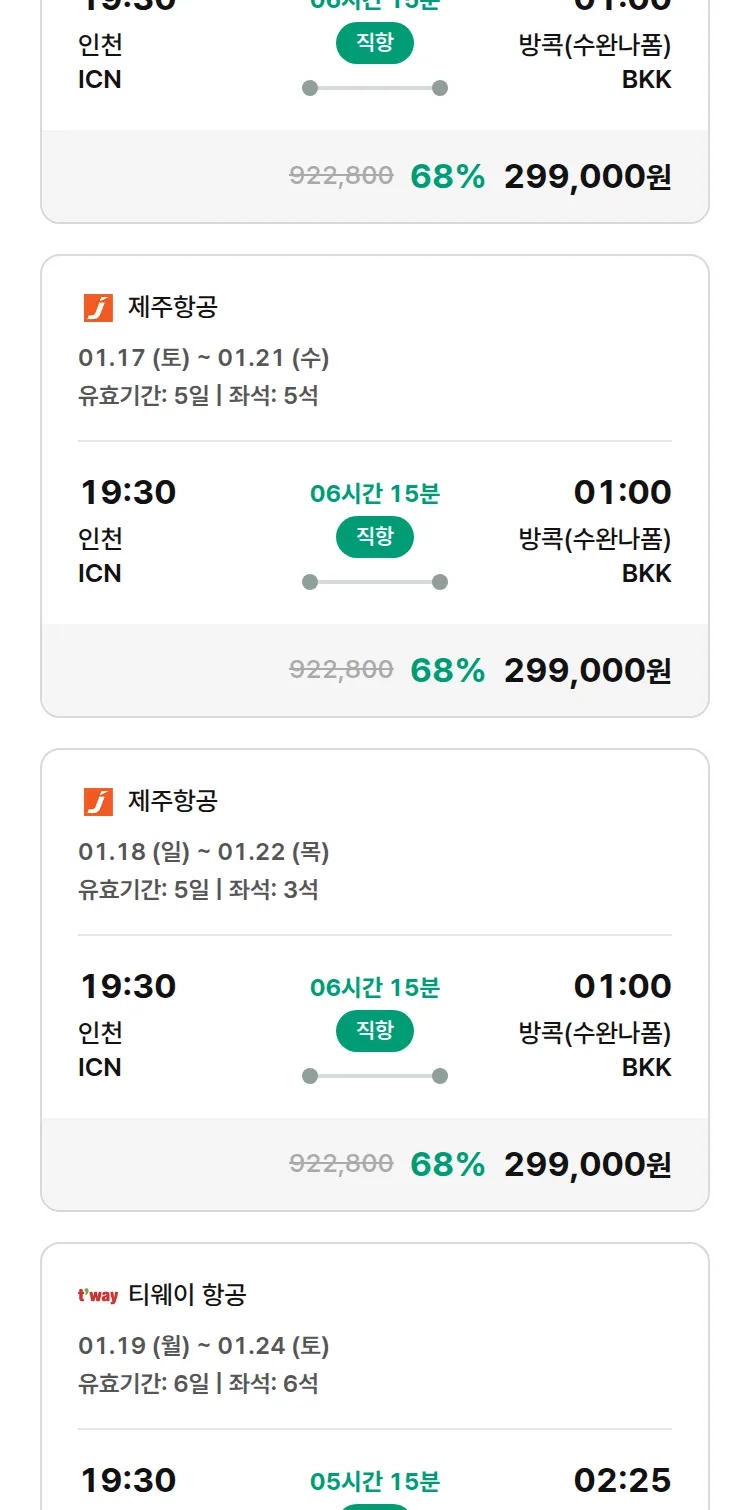This screenshot has width=750, height=1510.
Task: Choose the 299,000원 fare in the topmost card
Action: (587, 177)
